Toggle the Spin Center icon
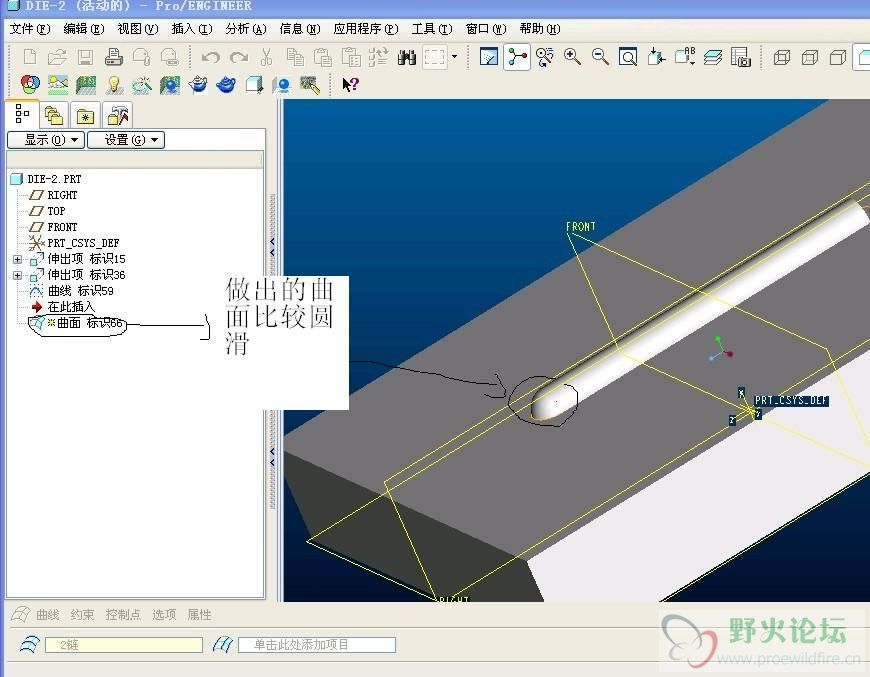 [517, 57]
